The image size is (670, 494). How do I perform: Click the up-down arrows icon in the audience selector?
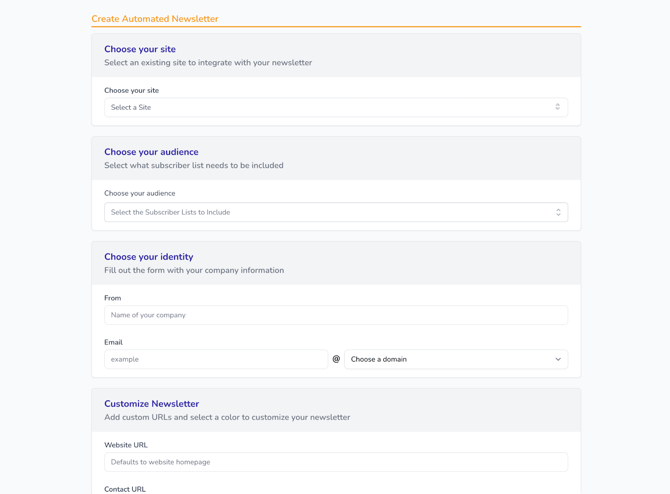click(x=558, y=212)
